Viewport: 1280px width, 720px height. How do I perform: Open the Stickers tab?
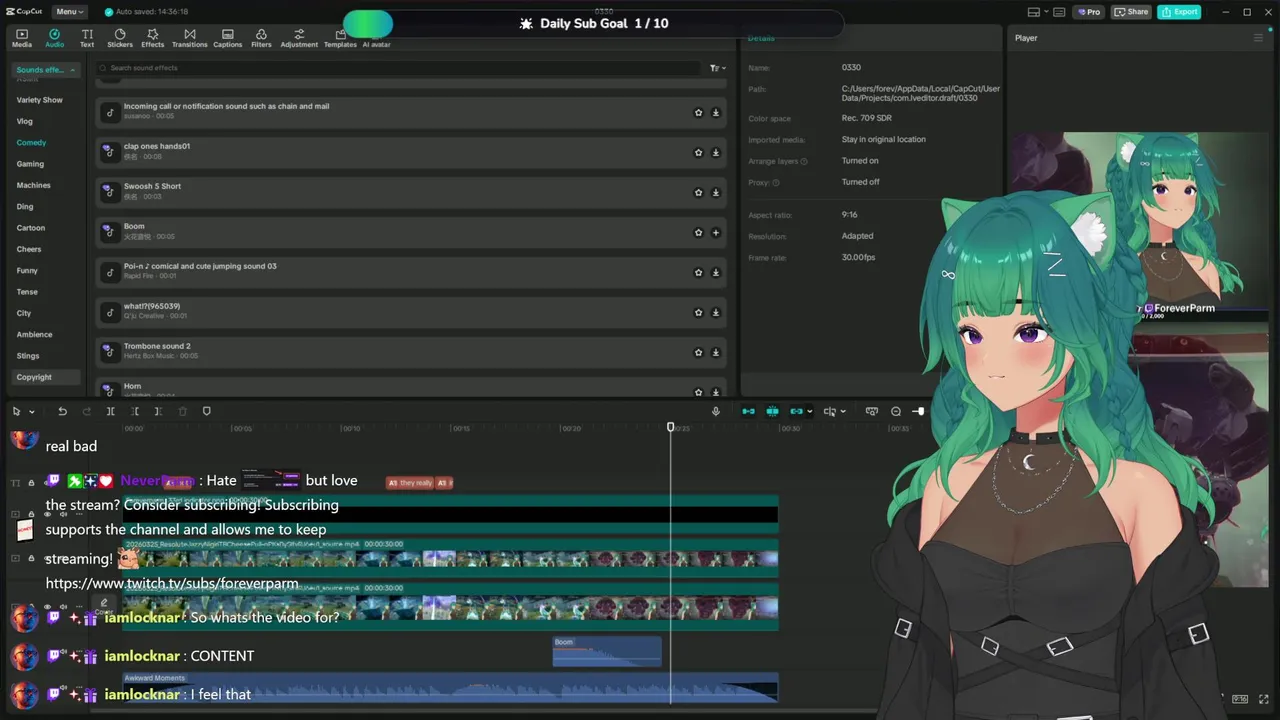pyautogui.click(x=120, y=38)
